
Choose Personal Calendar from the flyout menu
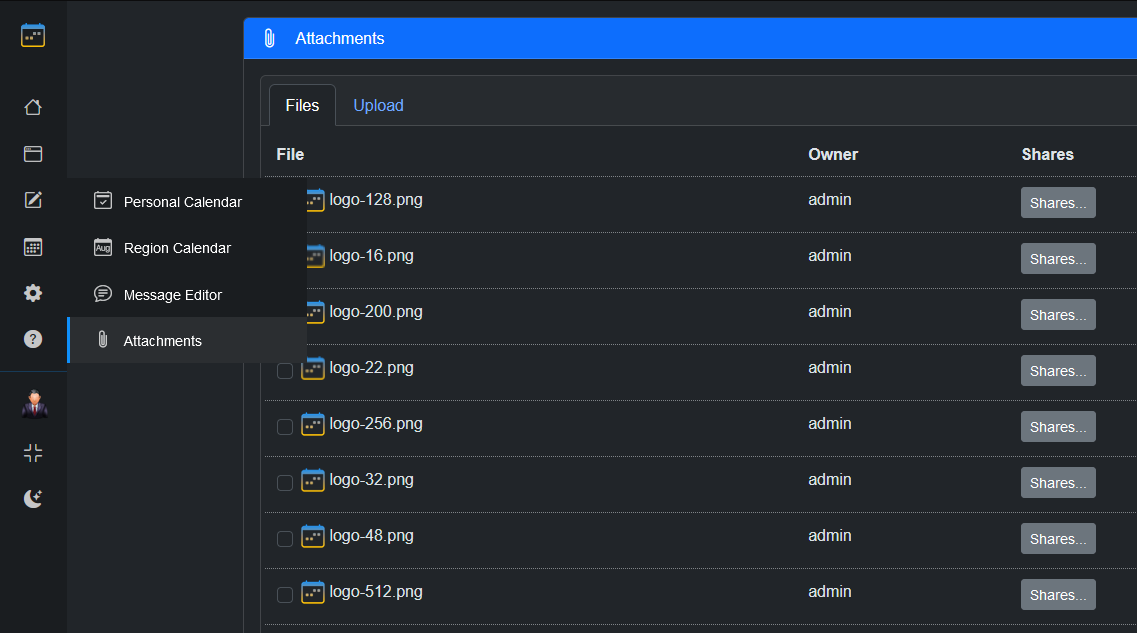[183, 202]
